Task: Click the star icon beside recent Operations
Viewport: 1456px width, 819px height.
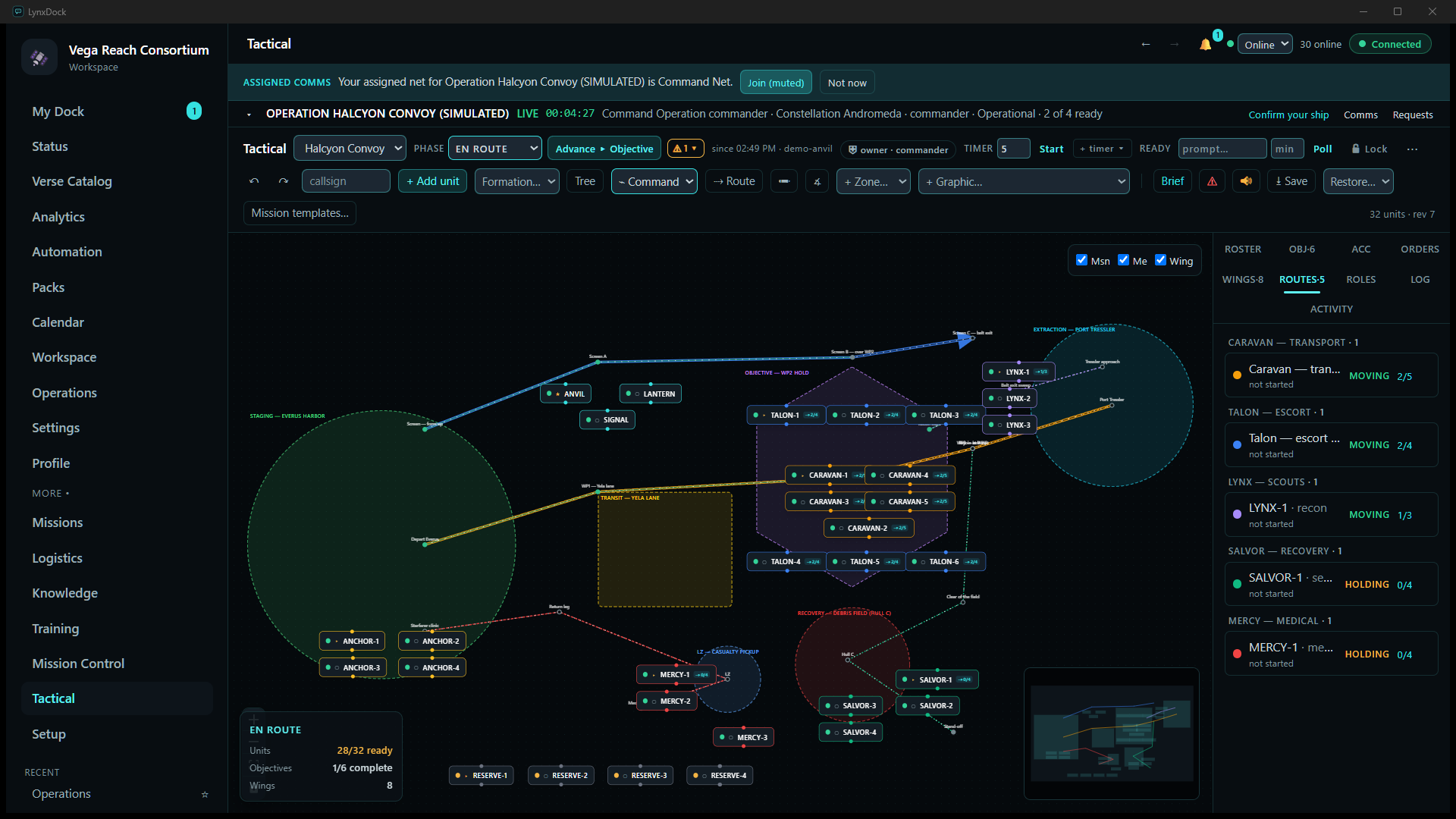Action: [205, 794]
